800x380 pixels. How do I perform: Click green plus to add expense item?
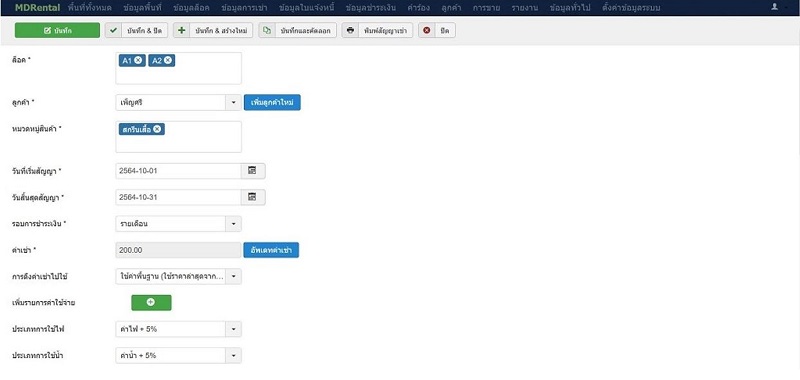click(151, 302)
